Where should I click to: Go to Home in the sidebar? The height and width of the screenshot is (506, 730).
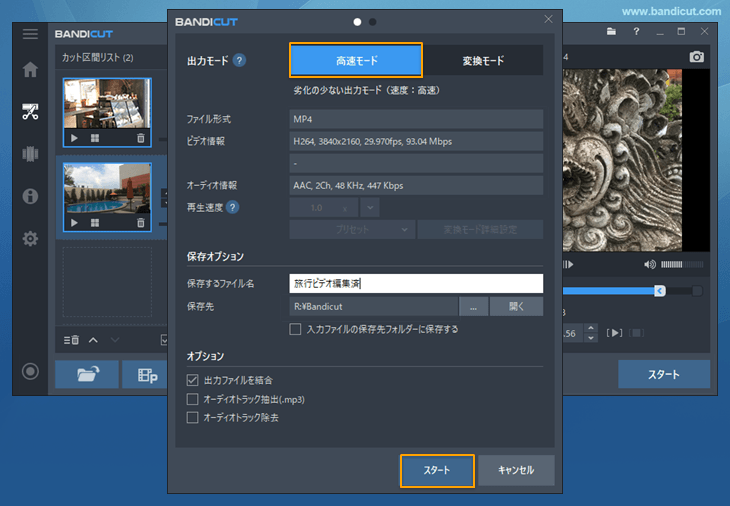[30, 69]
